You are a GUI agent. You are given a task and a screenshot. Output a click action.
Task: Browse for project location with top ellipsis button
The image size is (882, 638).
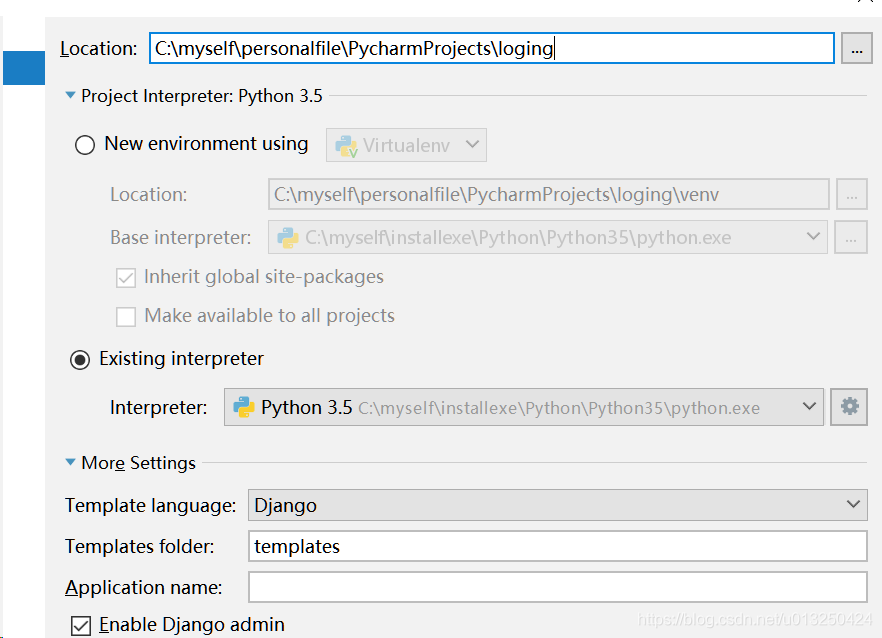click(857, 48)
